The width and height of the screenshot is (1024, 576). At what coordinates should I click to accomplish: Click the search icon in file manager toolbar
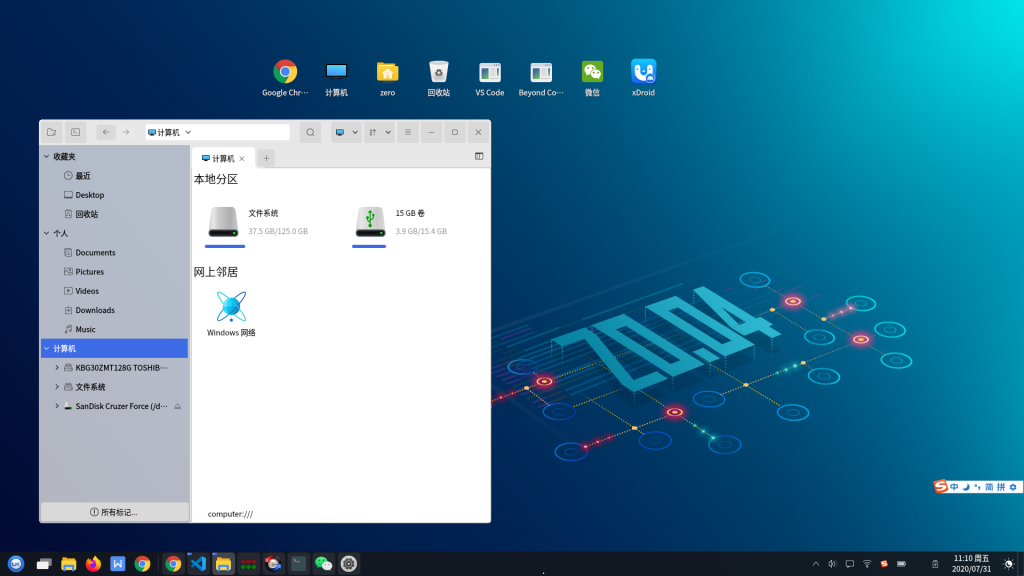pos(311,132)
